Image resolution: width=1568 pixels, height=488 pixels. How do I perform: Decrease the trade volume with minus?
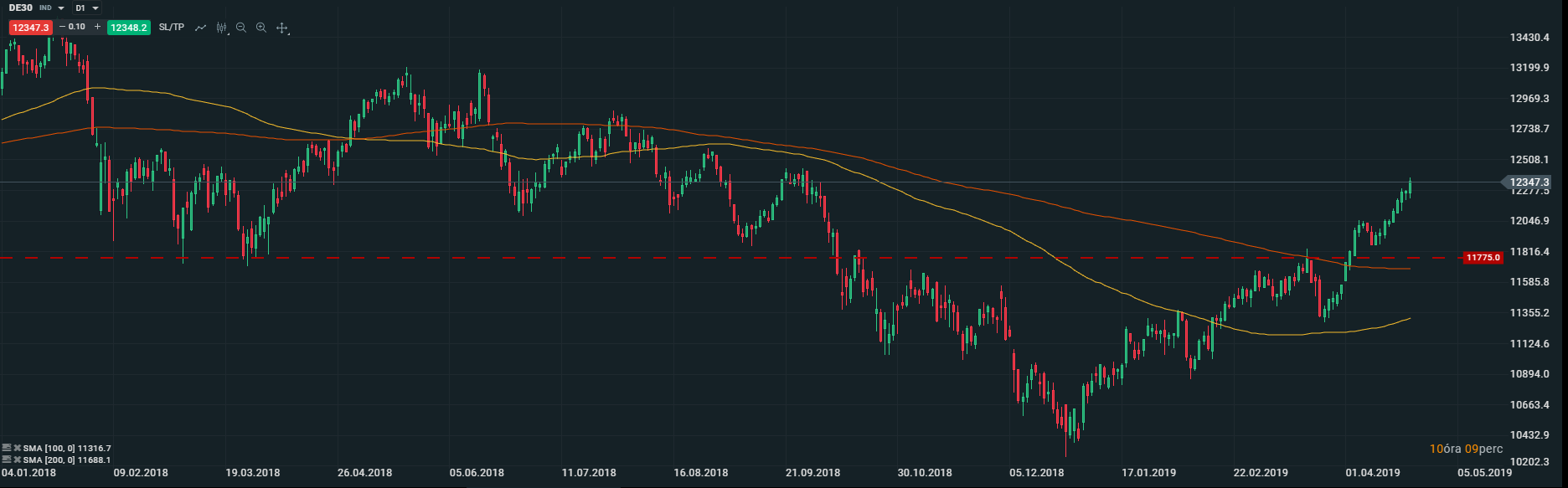62,27
